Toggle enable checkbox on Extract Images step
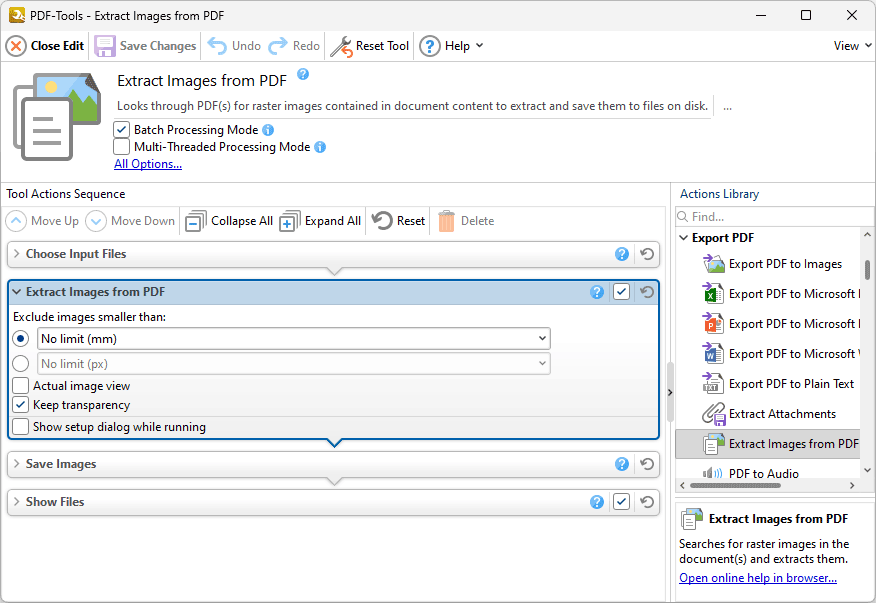 click(x=622, y=292)
